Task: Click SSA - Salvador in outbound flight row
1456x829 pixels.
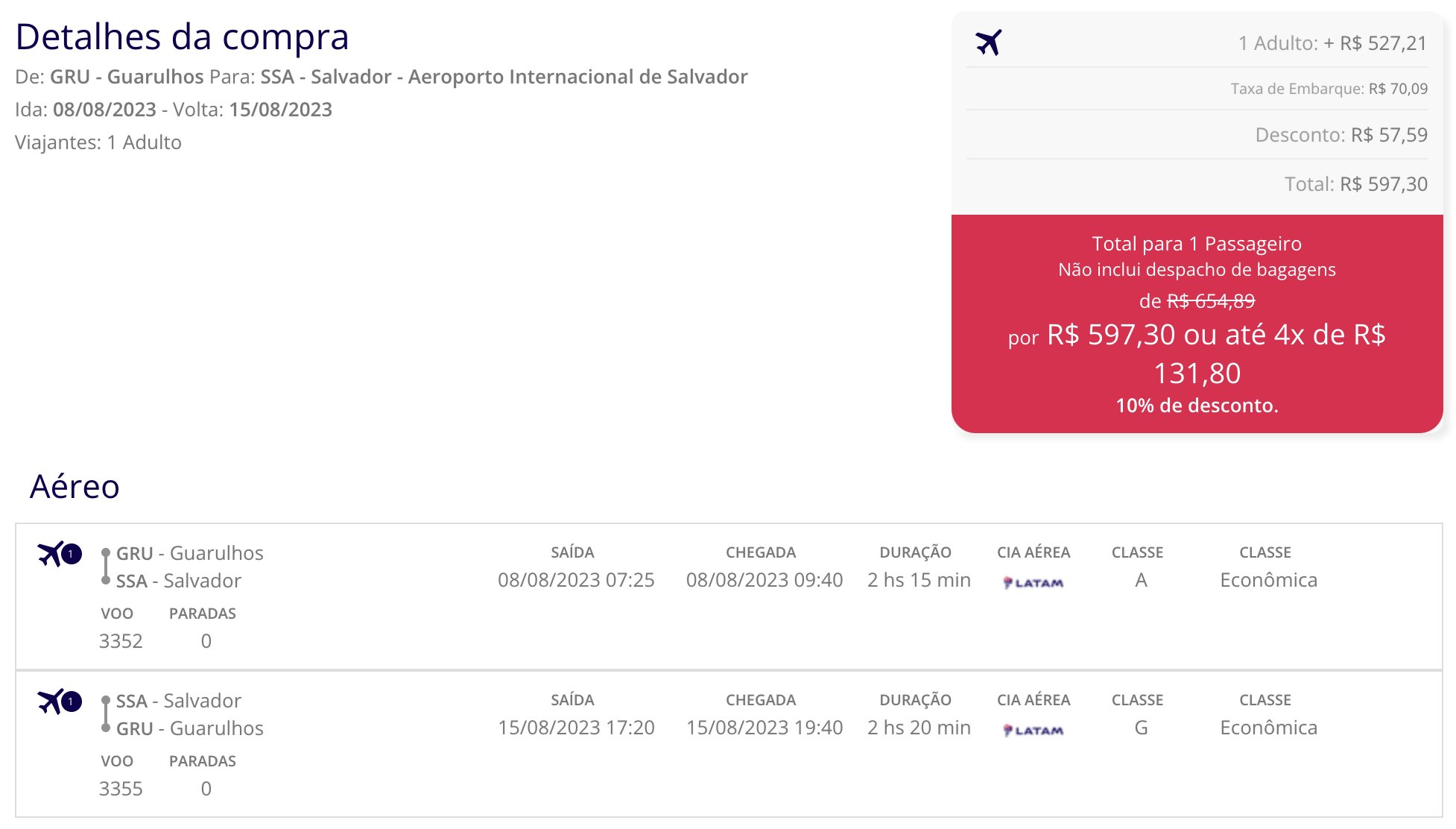Action: tap(178, 581)
